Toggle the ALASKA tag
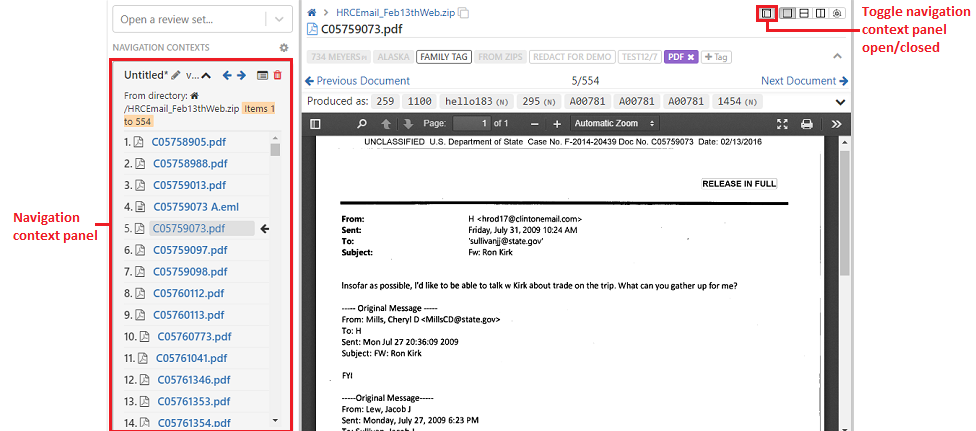Viewport: 976px width, 431px height. (394, 57)
